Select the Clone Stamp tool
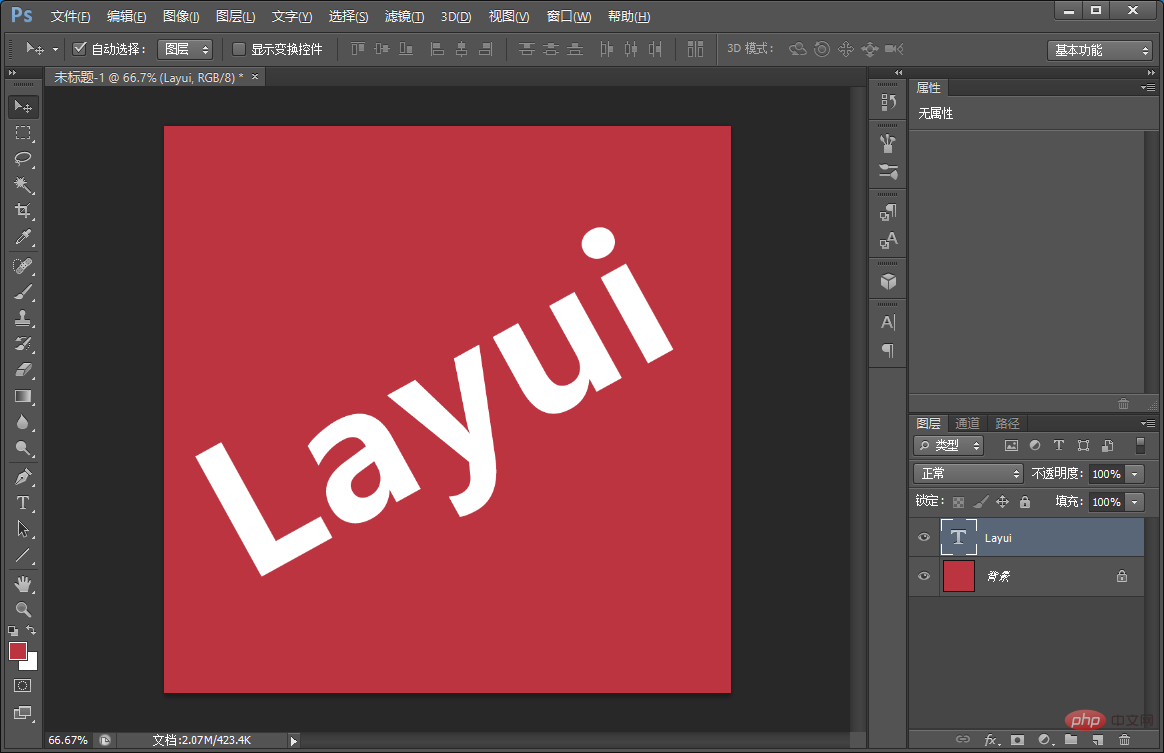Screen dimensions: 1164x753 pos(23,318)
